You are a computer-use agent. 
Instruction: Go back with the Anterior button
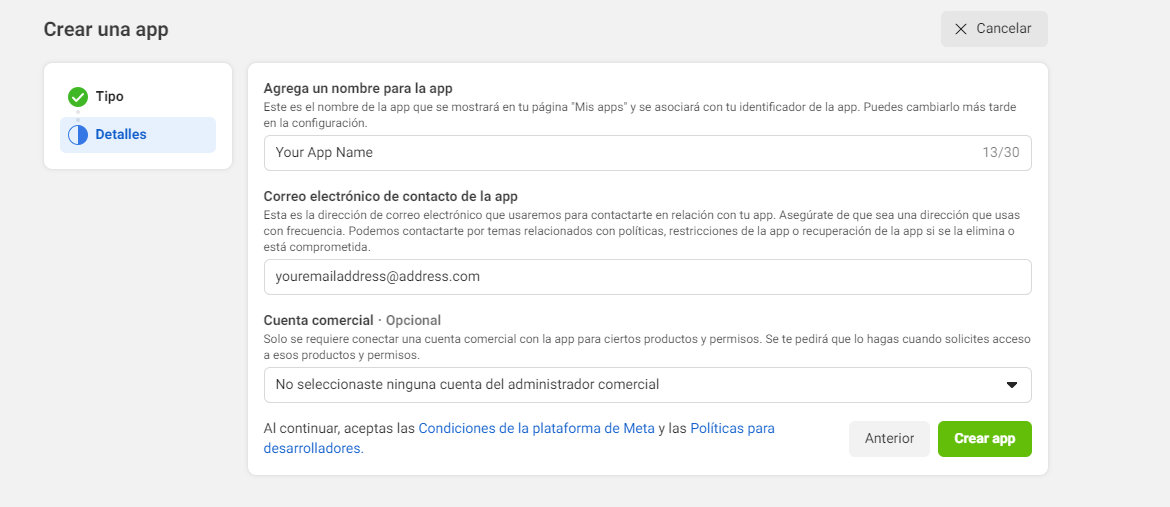pos(889,439)
